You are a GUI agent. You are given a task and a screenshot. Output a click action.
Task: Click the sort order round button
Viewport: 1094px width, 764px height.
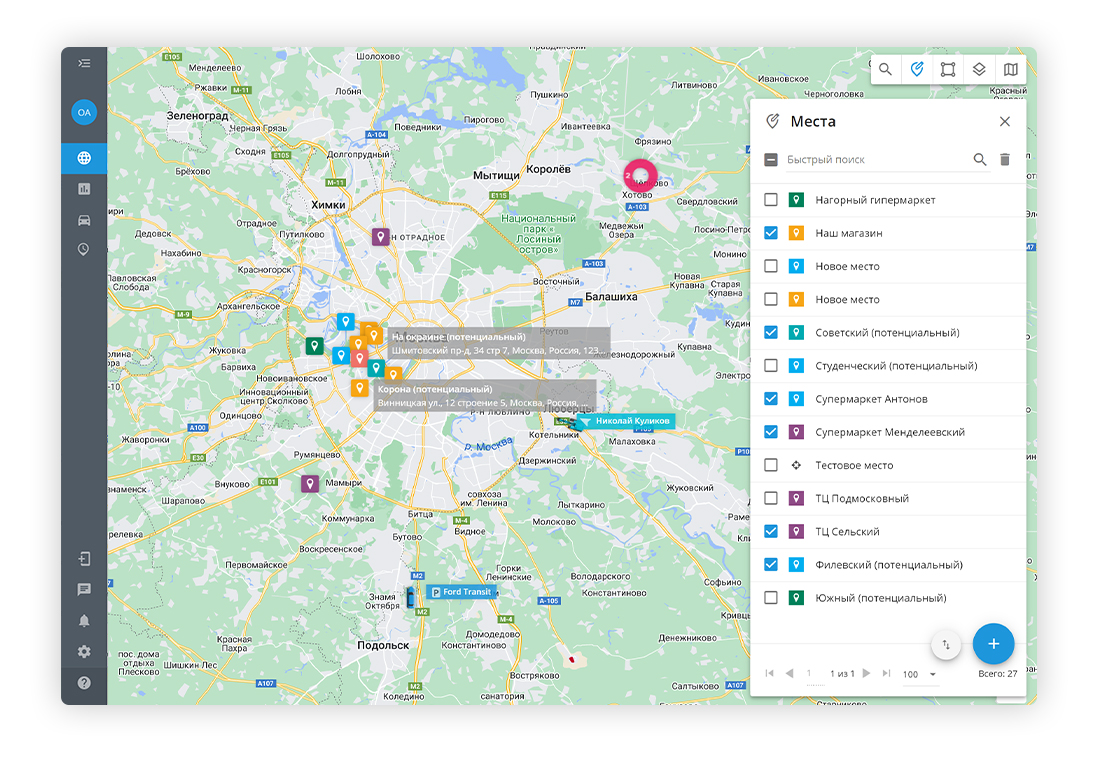point(946,645)
